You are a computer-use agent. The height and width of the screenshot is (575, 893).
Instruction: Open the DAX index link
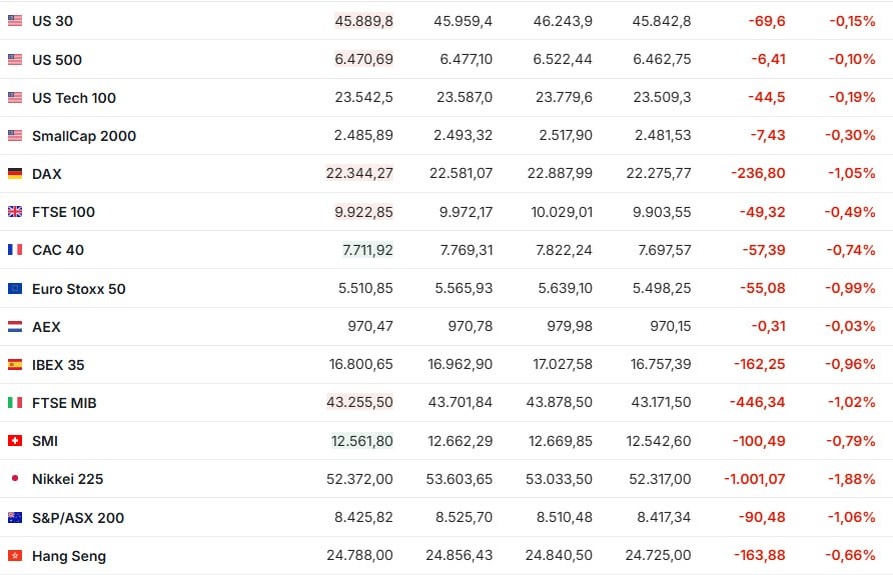pyautogui.click(x=47, y=174)
